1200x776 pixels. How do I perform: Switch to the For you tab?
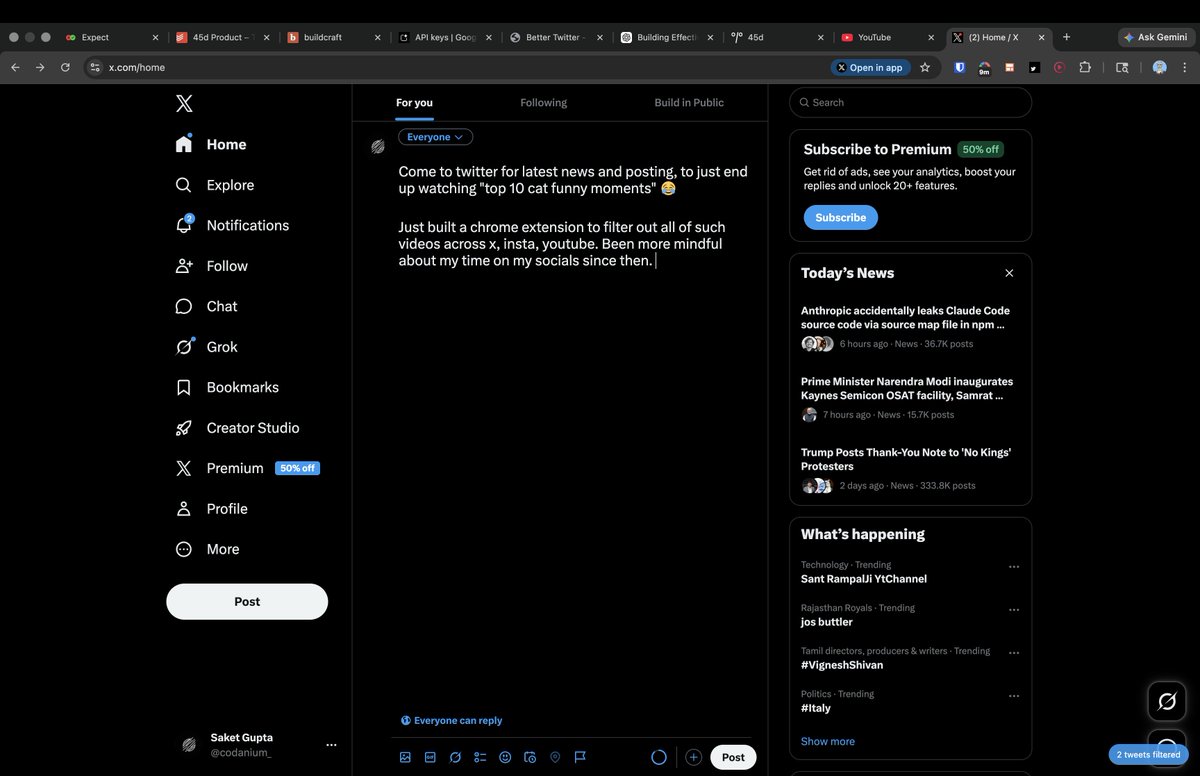coord(414,103)
